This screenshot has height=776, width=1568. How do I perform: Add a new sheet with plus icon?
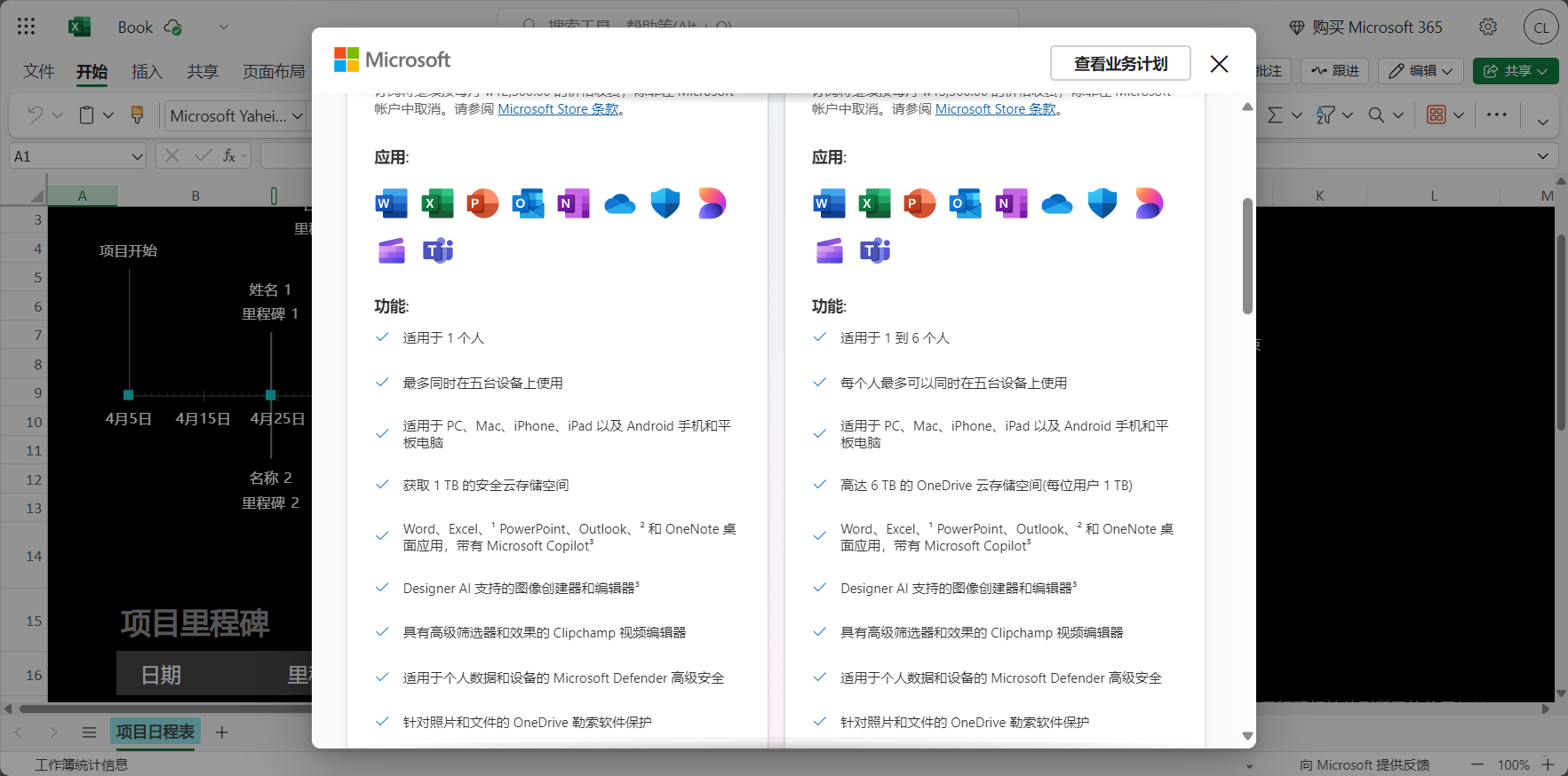click(x=222, y=732)
